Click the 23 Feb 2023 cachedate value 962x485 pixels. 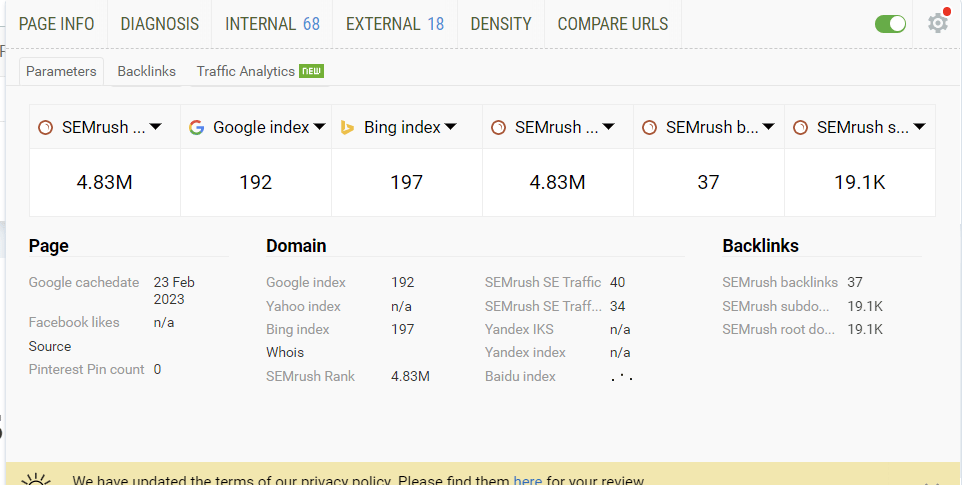coord(174,291)
